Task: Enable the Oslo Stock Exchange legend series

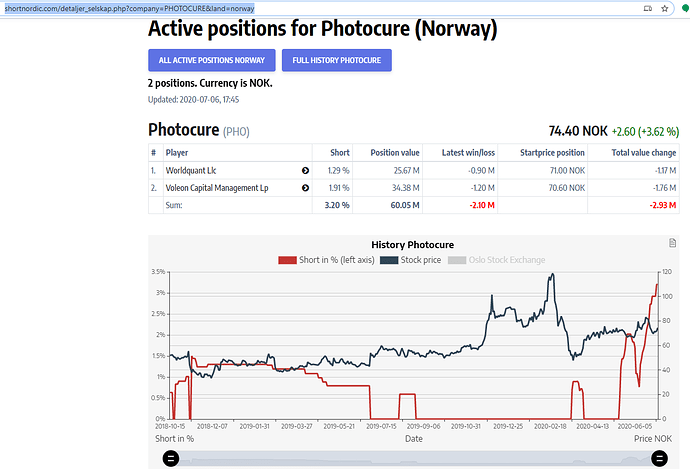Action: pos(496,260)
